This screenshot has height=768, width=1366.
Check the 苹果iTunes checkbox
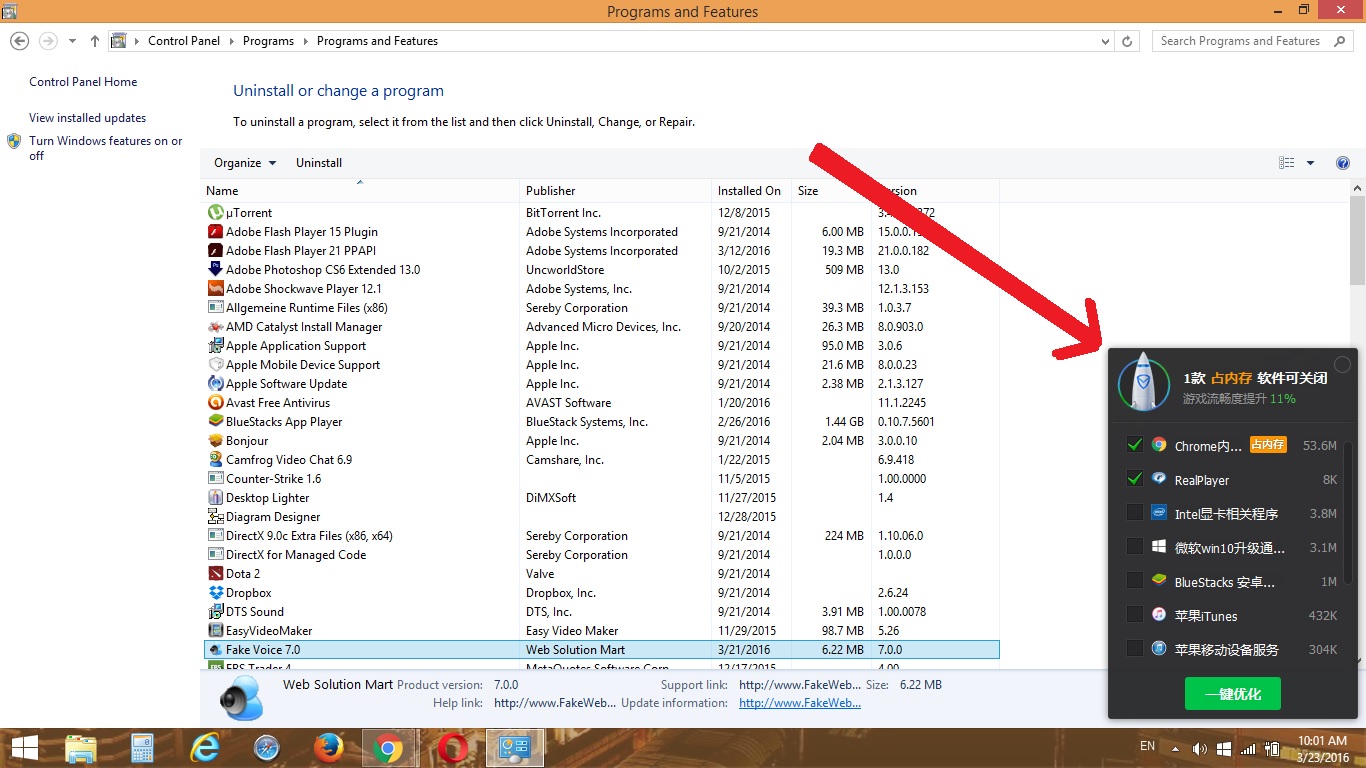tap(1135, 615)
